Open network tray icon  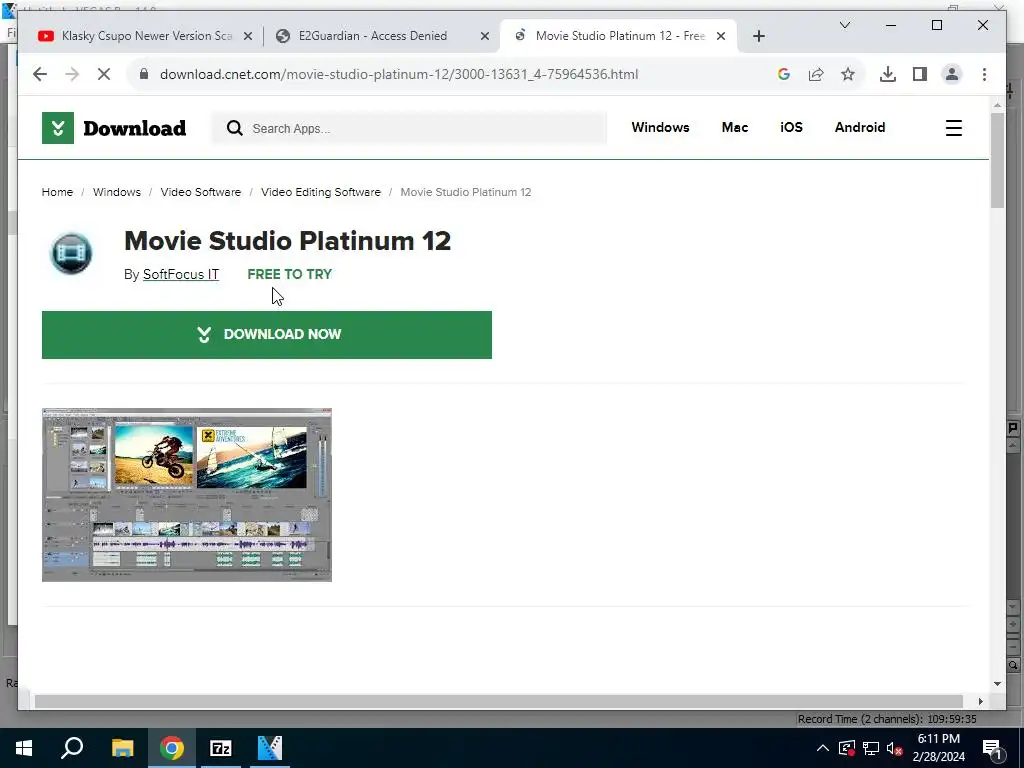point(871,748)
